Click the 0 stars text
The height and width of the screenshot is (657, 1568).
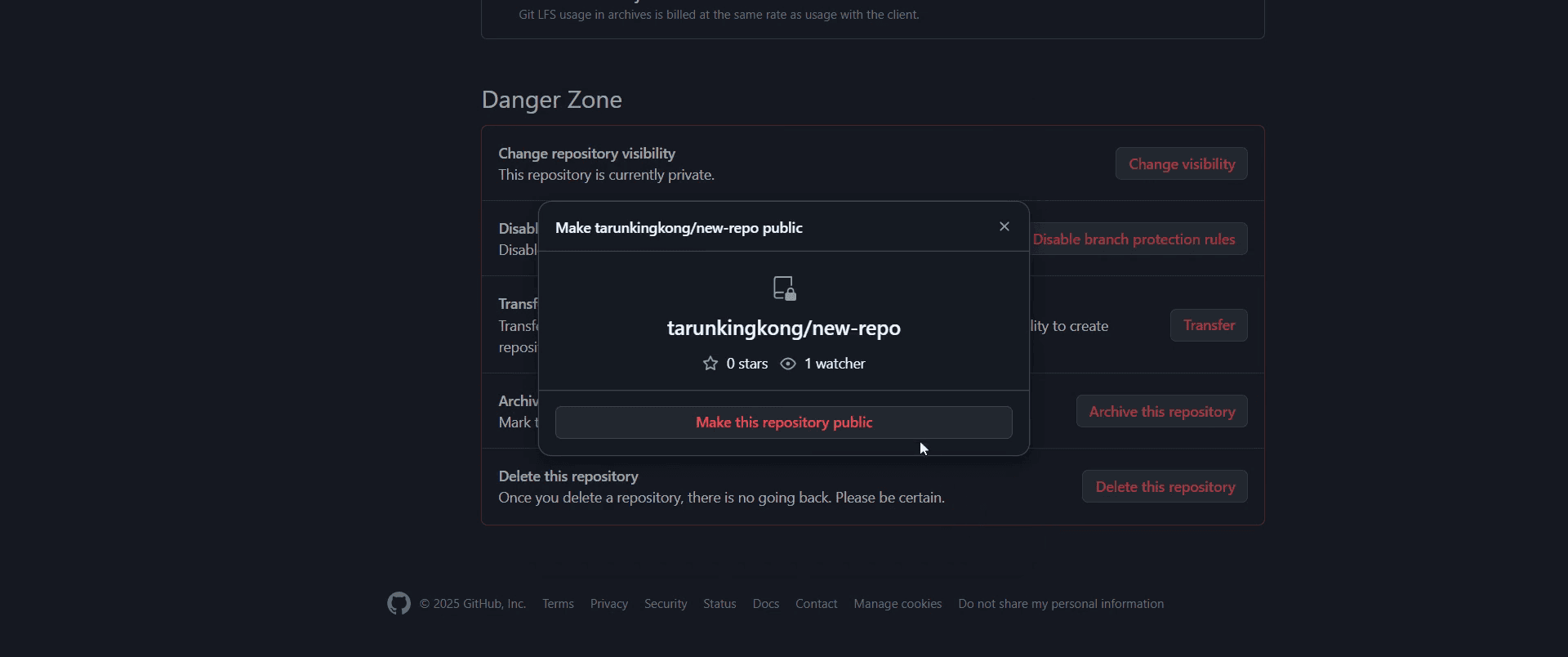747,364
